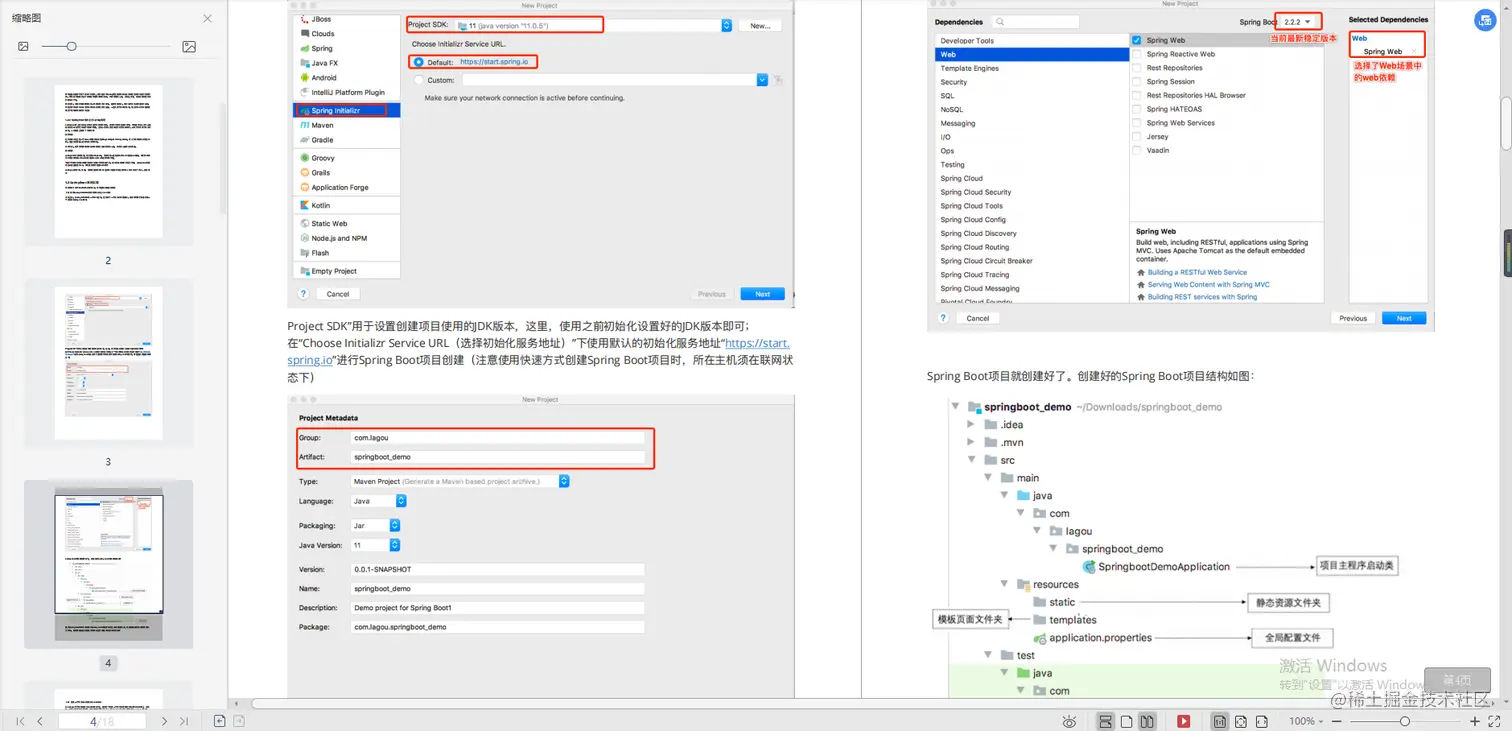The image size is (1512, 731).
Task: Close the 缩略图 thumbnail panel
Action: coord(207,19)
